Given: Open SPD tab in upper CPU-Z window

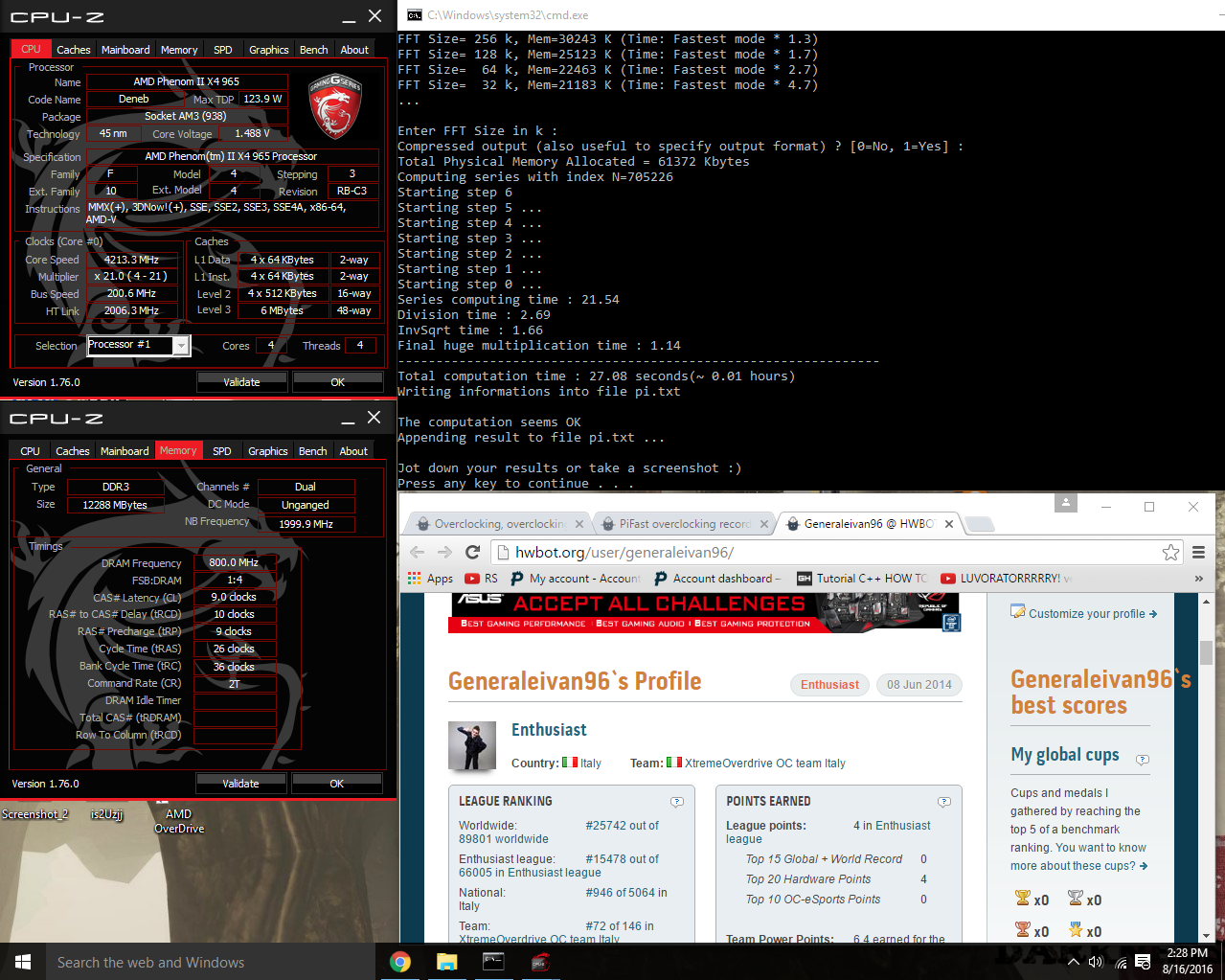Looking at the screenshot, I should [223, 50].
